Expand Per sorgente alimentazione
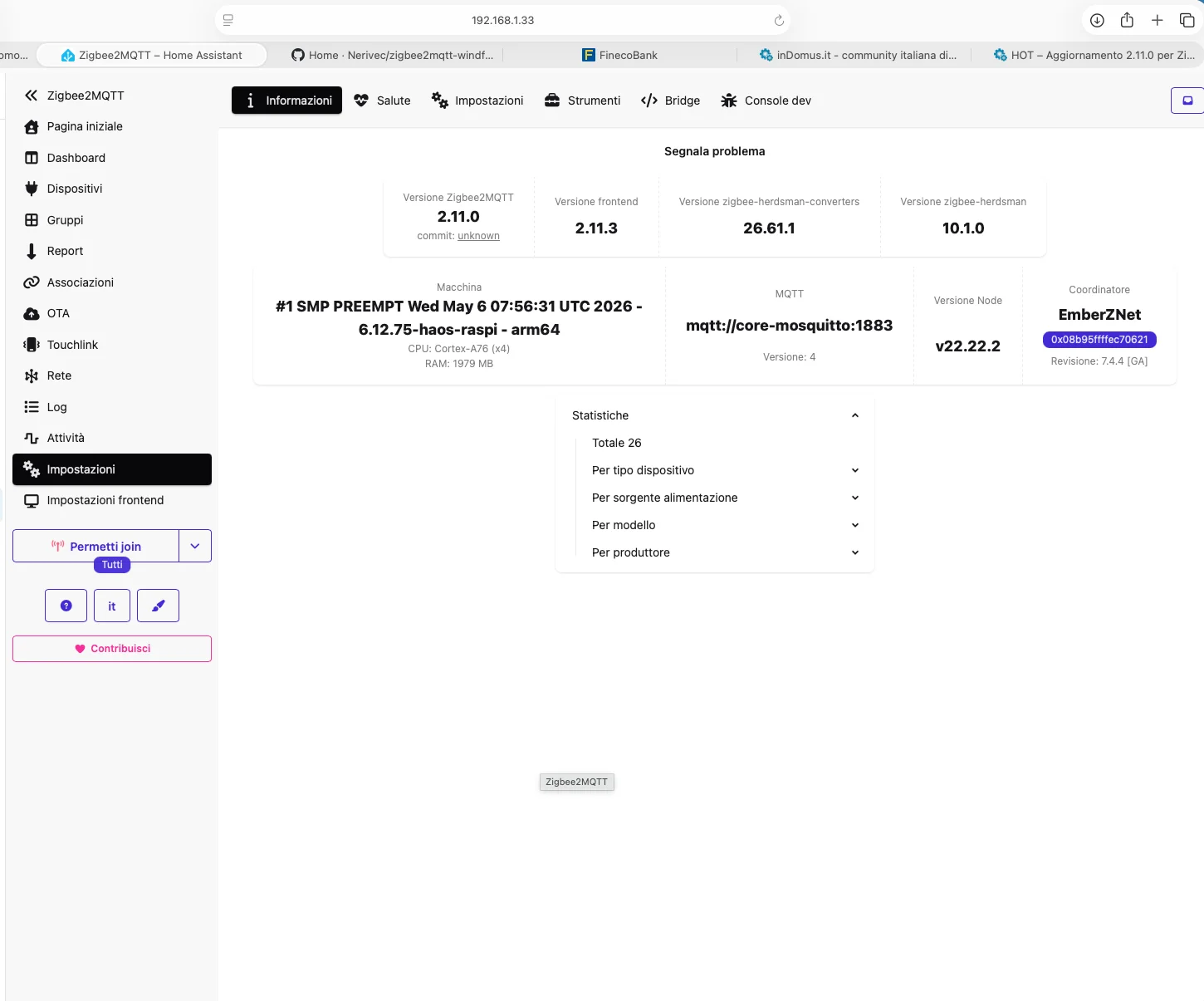The width and height of the screenshot is (1204, 1001). (x=725, y=498)
